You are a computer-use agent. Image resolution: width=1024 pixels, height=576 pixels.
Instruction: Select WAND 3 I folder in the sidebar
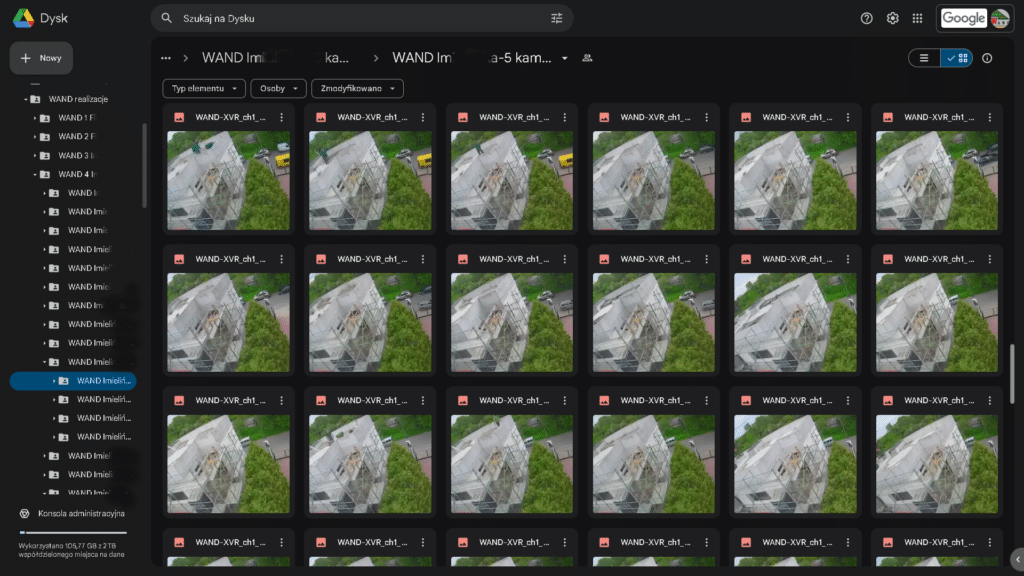pyautogui.click(x=76, y=155)
